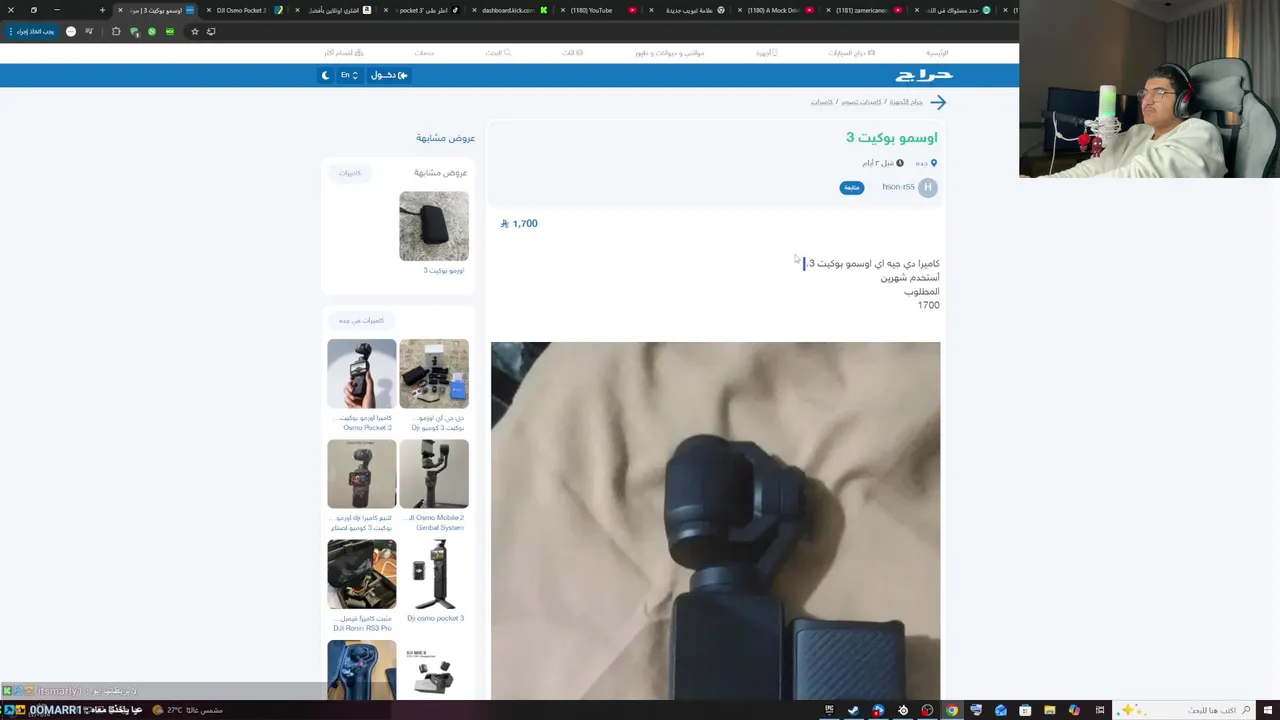This screenshot has width=1280, height=720.
Task: Open خدمات navigation item
Action: (425, 53)
